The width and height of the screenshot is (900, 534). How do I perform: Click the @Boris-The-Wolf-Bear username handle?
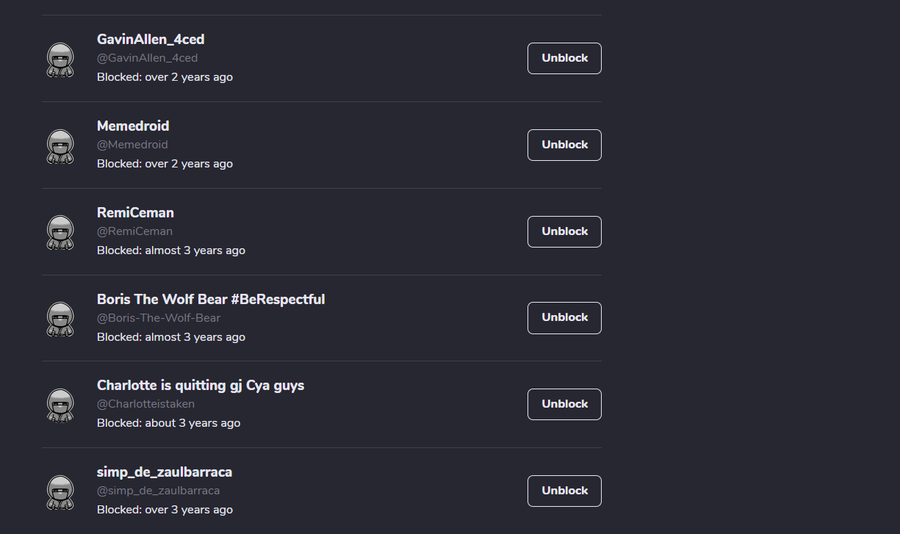(158, 318)
